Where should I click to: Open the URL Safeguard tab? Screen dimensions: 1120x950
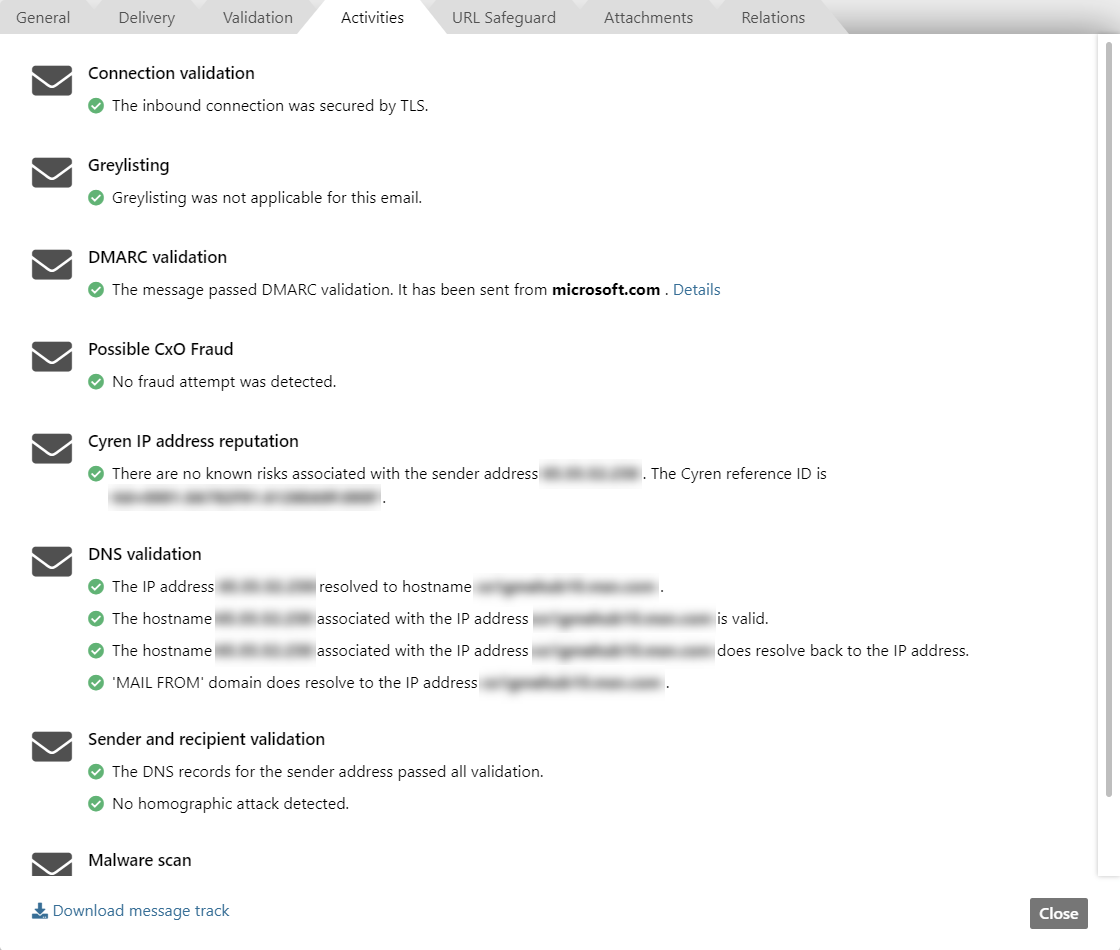(504, 17)
